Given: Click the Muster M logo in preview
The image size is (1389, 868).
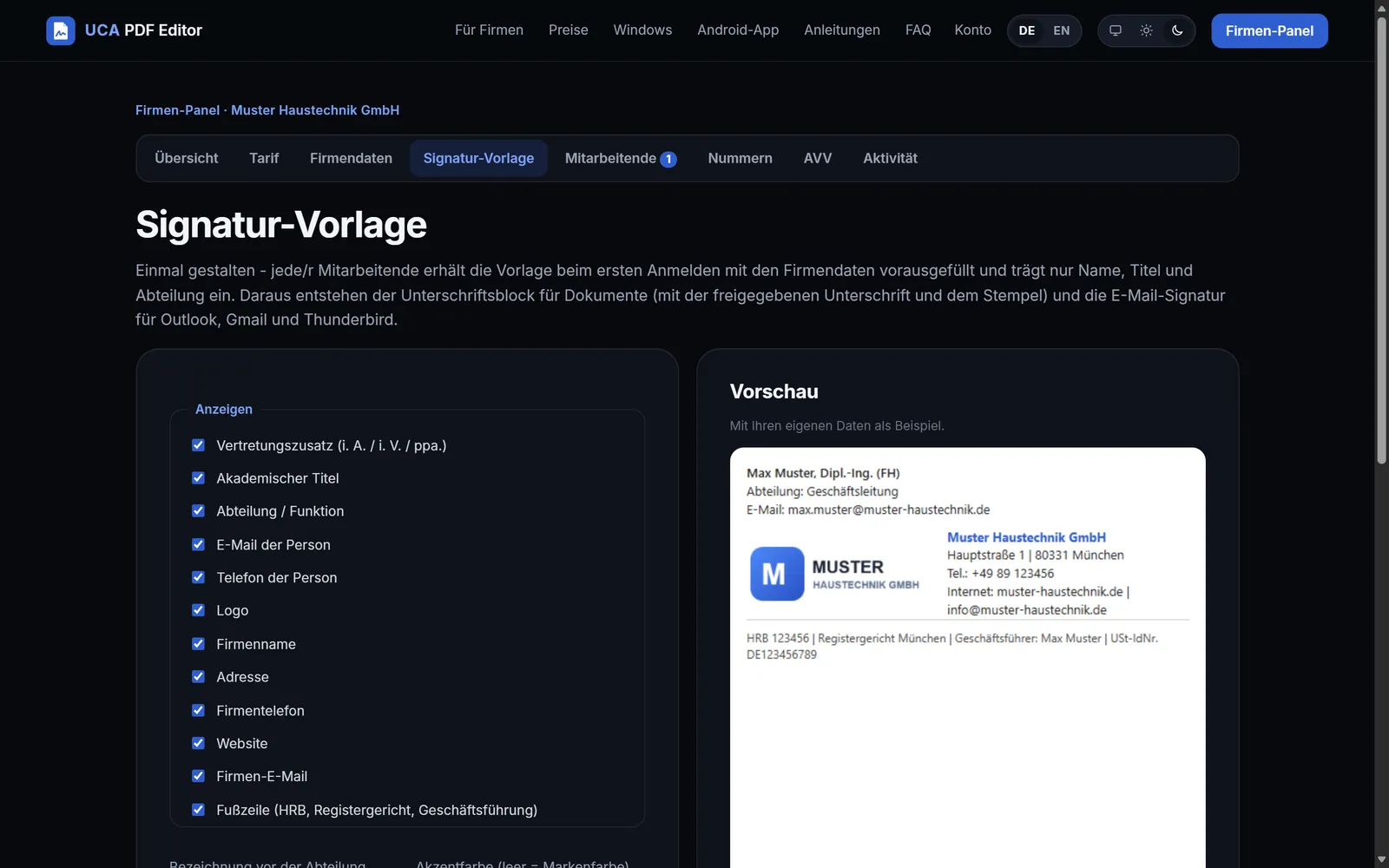Looking at the screenshot, I should tap(777, 574).
